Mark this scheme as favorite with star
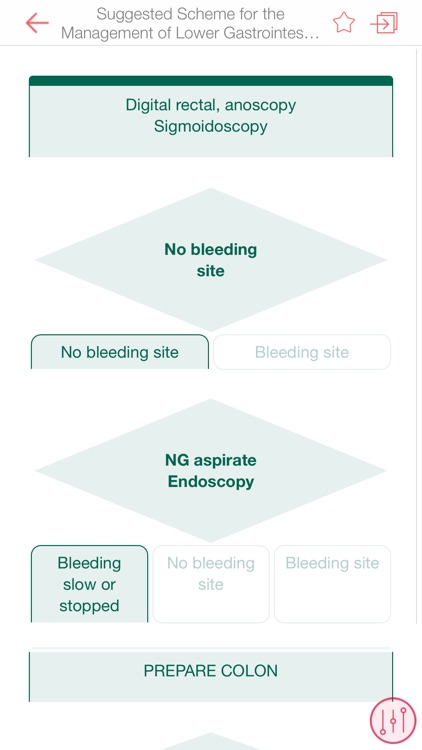This screenshot has height=750, width=422. 344,22
